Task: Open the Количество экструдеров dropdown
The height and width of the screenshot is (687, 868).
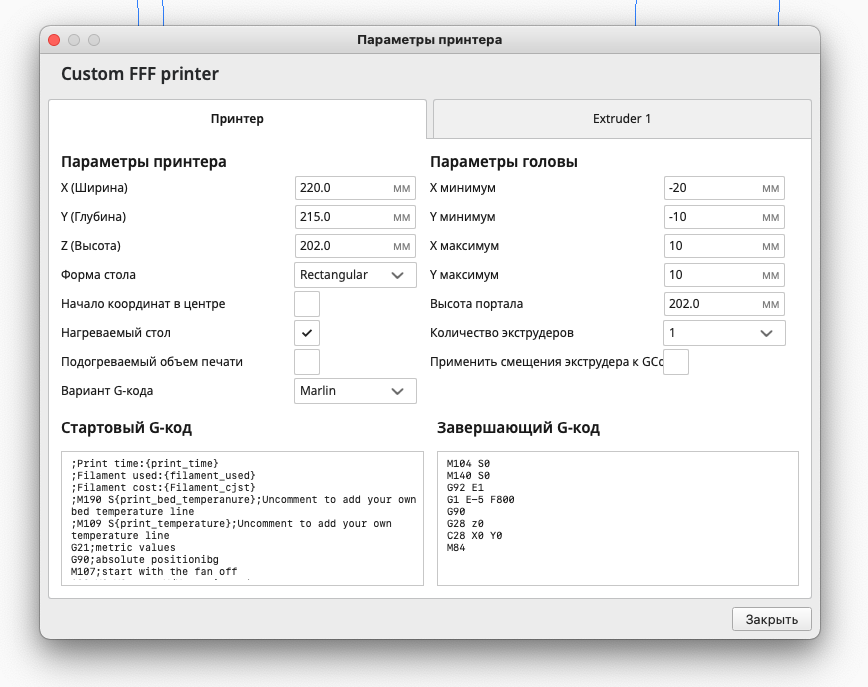Action: point(724,333)
